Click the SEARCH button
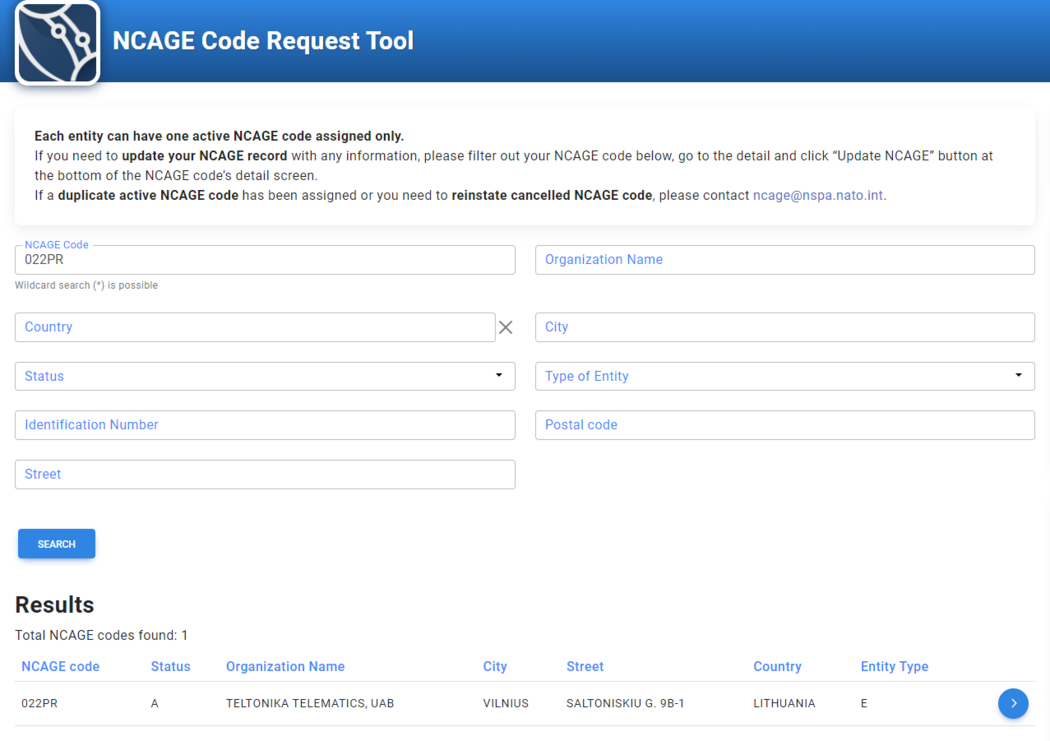Screen dimensions: 1050x741 [x=56, y=543]
